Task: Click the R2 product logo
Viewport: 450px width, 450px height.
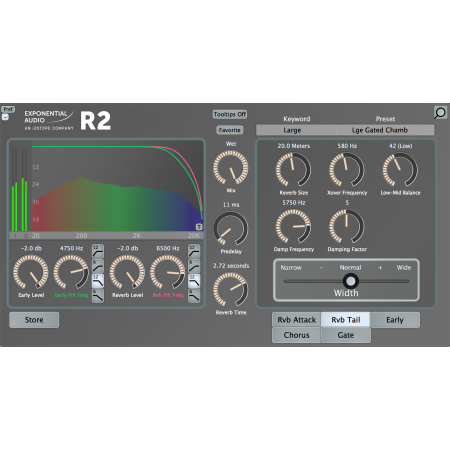Action: (x=95, y=121)
